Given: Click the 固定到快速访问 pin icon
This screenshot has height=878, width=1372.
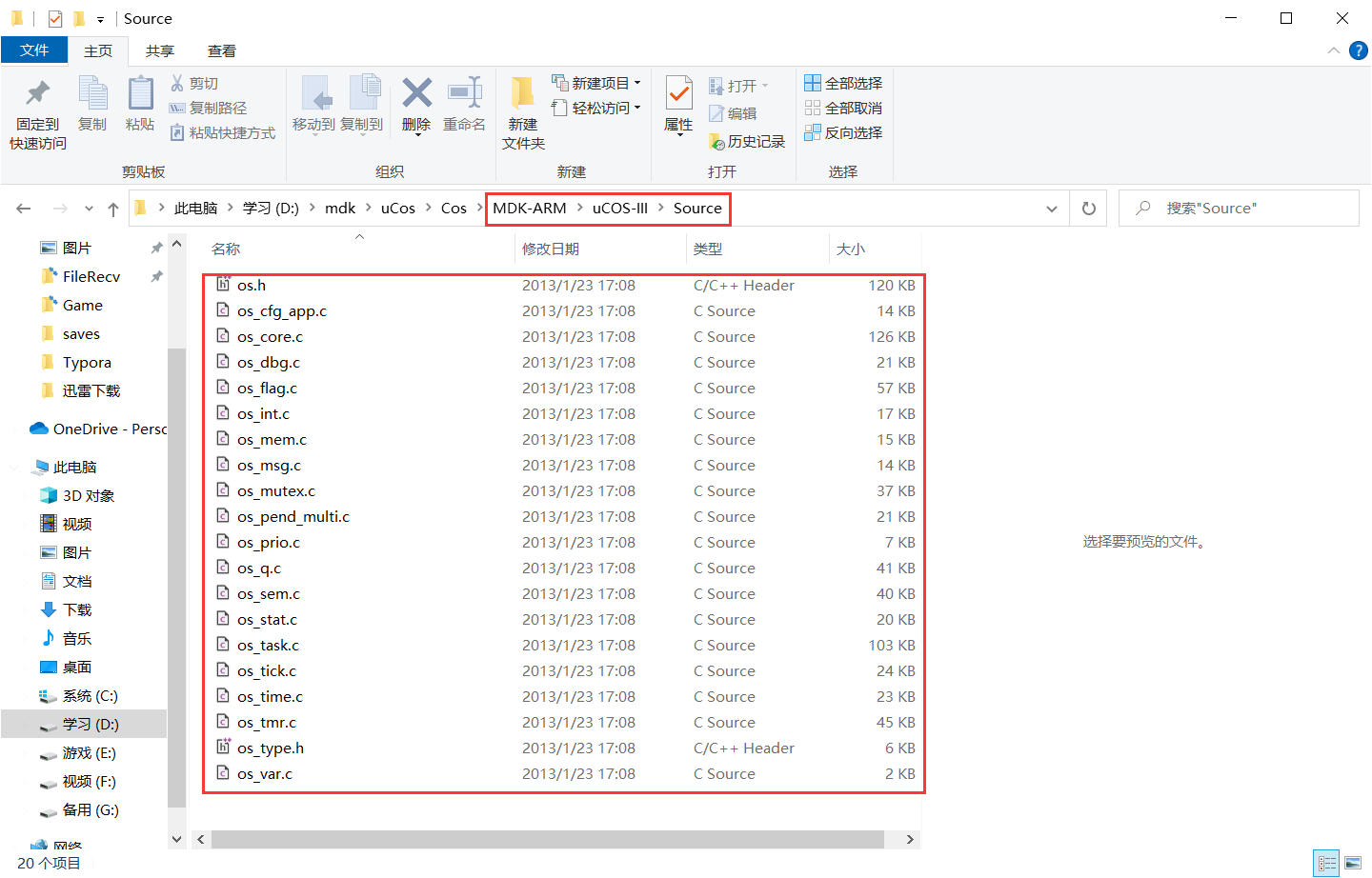Looking at the screenshot, I should [x=38, y=93].
